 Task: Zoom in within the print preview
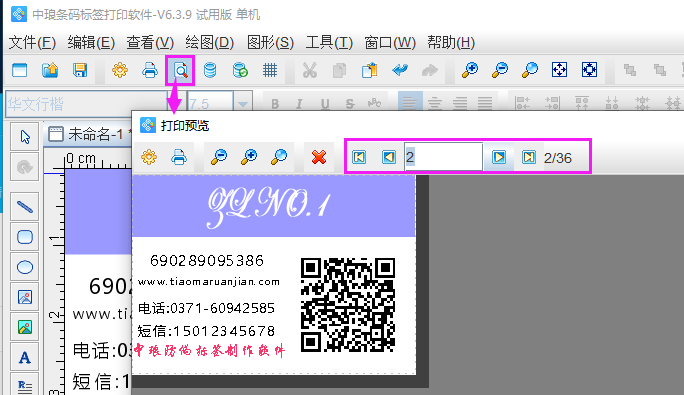pyautogui.click(x=249, y=157)
